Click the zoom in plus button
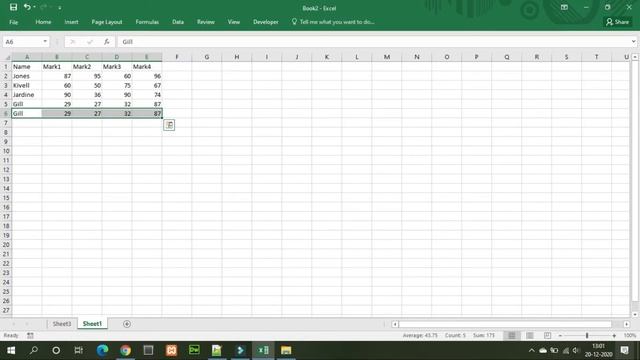Screen dimensions: 640x360 tap(614, 336)
